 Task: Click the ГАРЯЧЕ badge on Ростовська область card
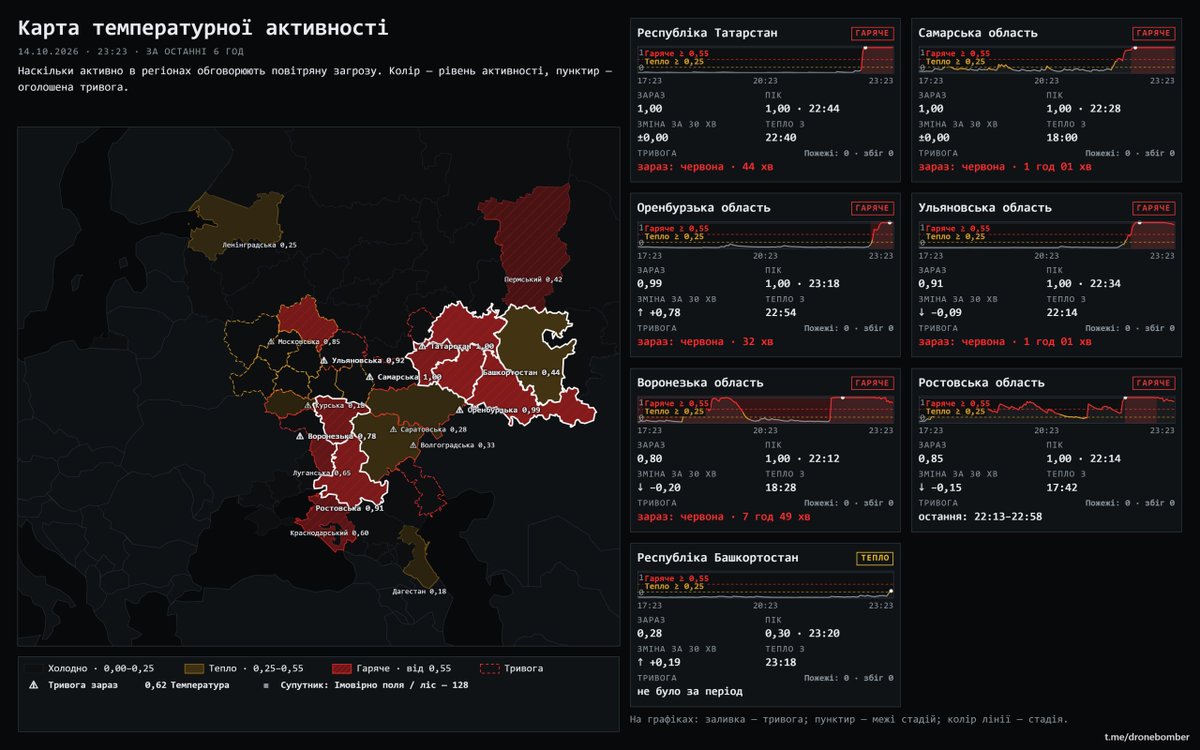coord(1154,383)
